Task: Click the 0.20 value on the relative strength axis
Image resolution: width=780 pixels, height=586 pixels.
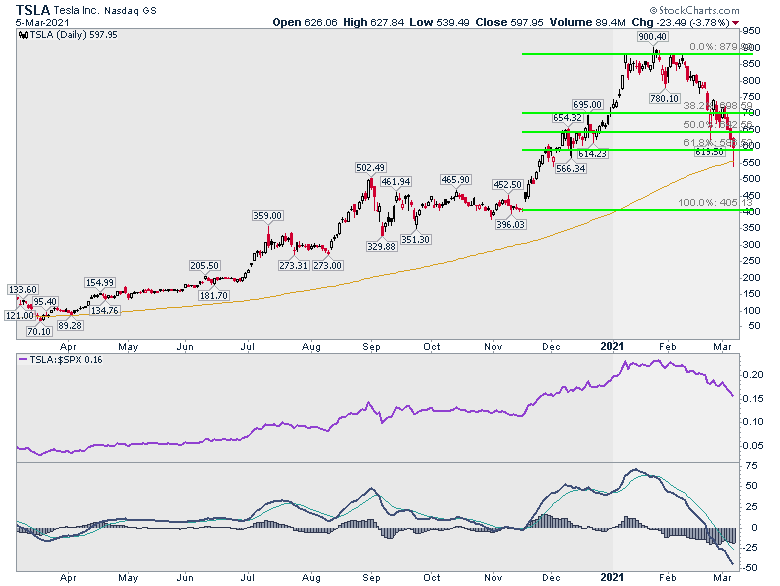Action: tap(753, 374)
